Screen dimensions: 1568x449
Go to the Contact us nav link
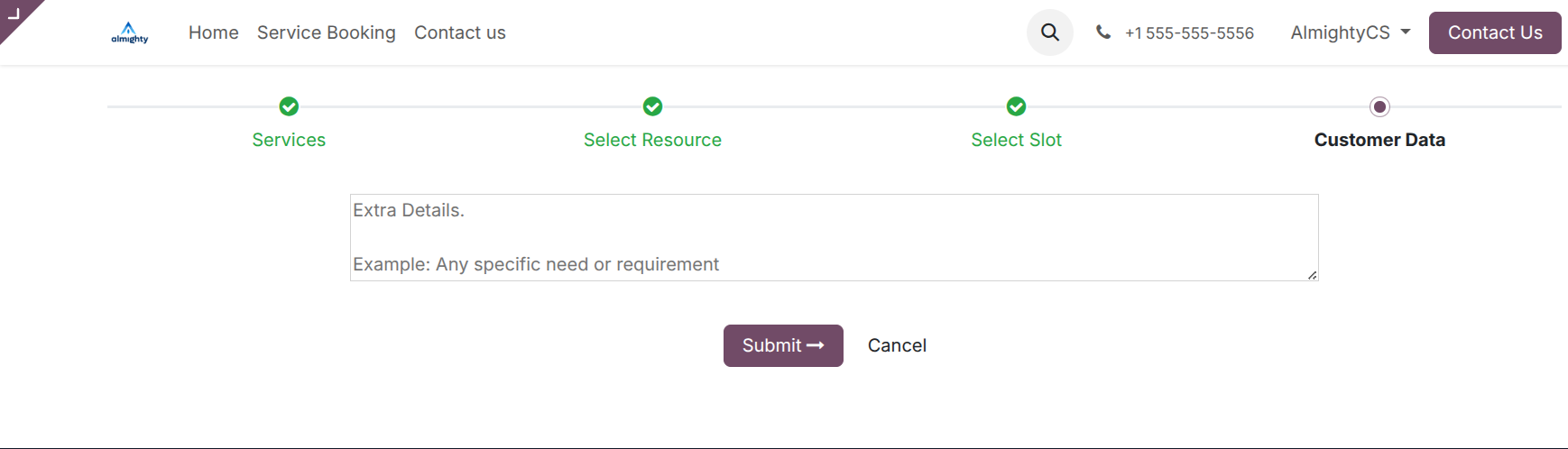click(x=459, y=32)
